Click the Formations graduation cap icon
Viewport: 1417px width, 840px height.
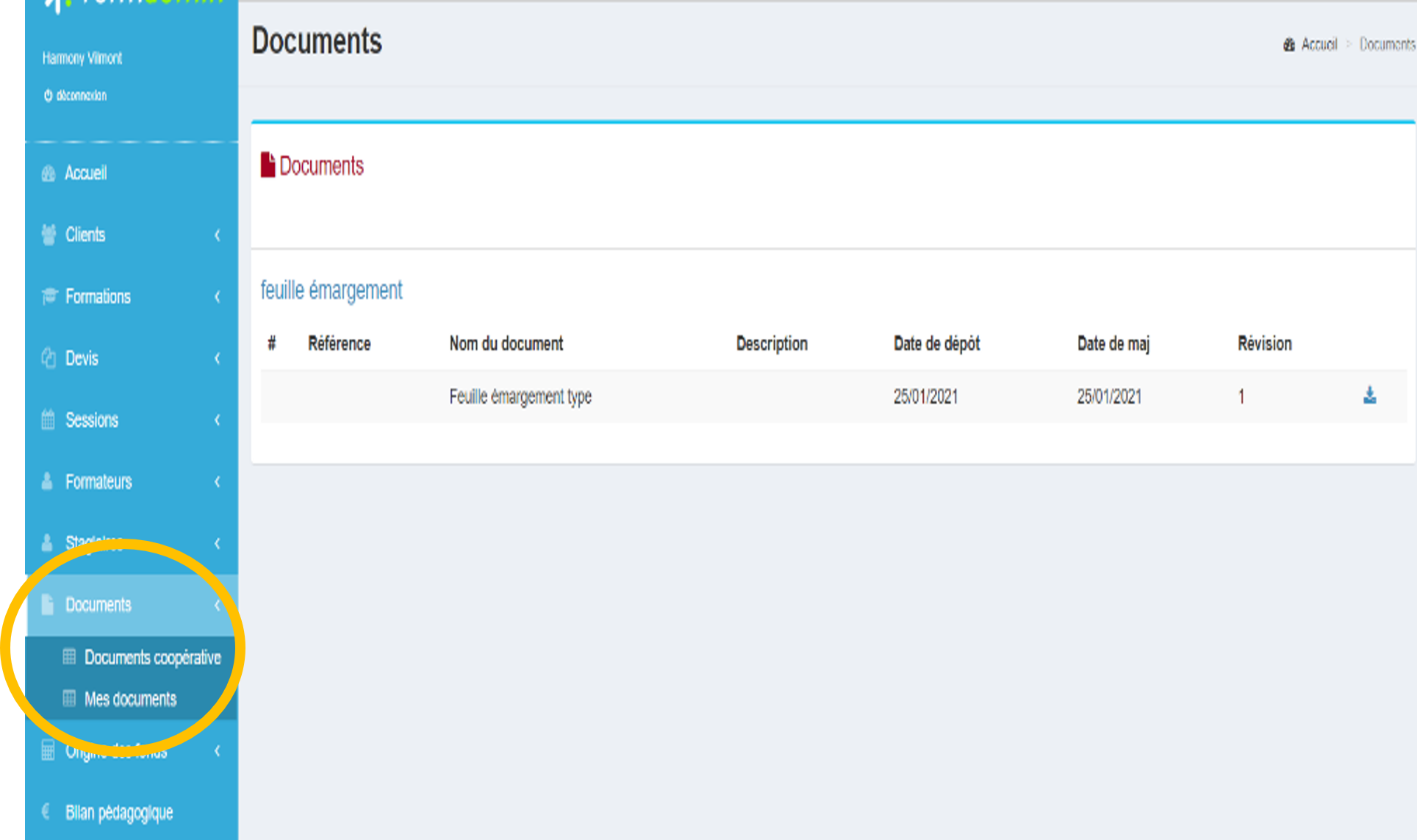point(49,296)
